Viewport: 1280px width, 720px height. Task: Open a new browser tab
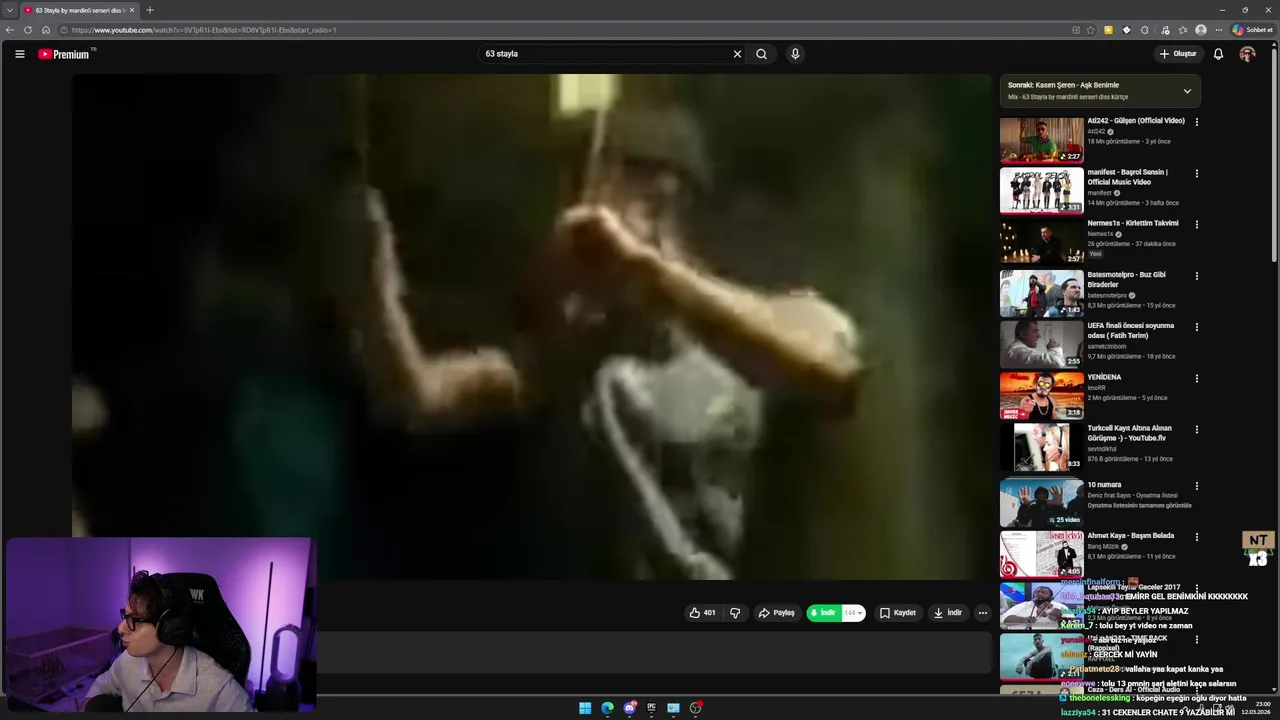click(x=150, y=10)
